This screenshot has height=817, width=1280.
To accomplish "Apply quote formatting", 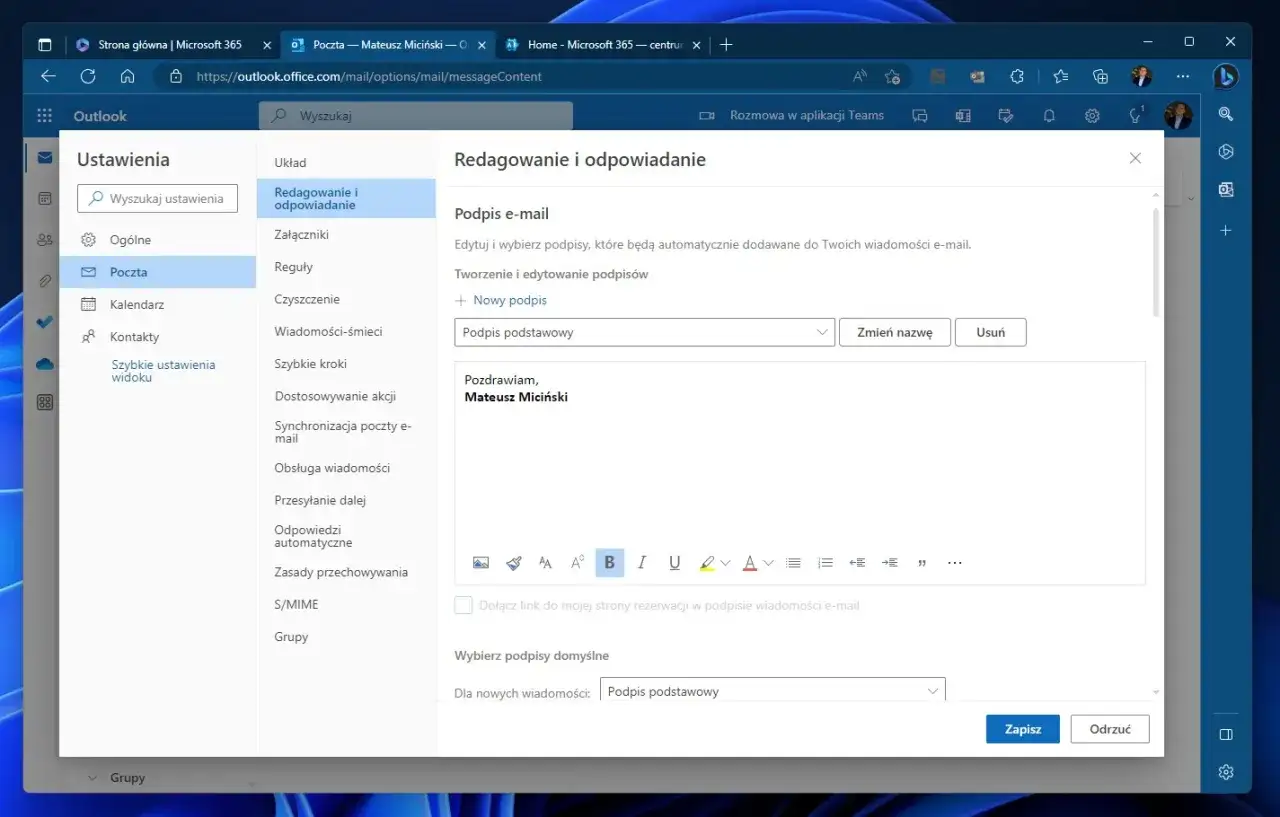I will pyautogui.click(x=921, y=563).
